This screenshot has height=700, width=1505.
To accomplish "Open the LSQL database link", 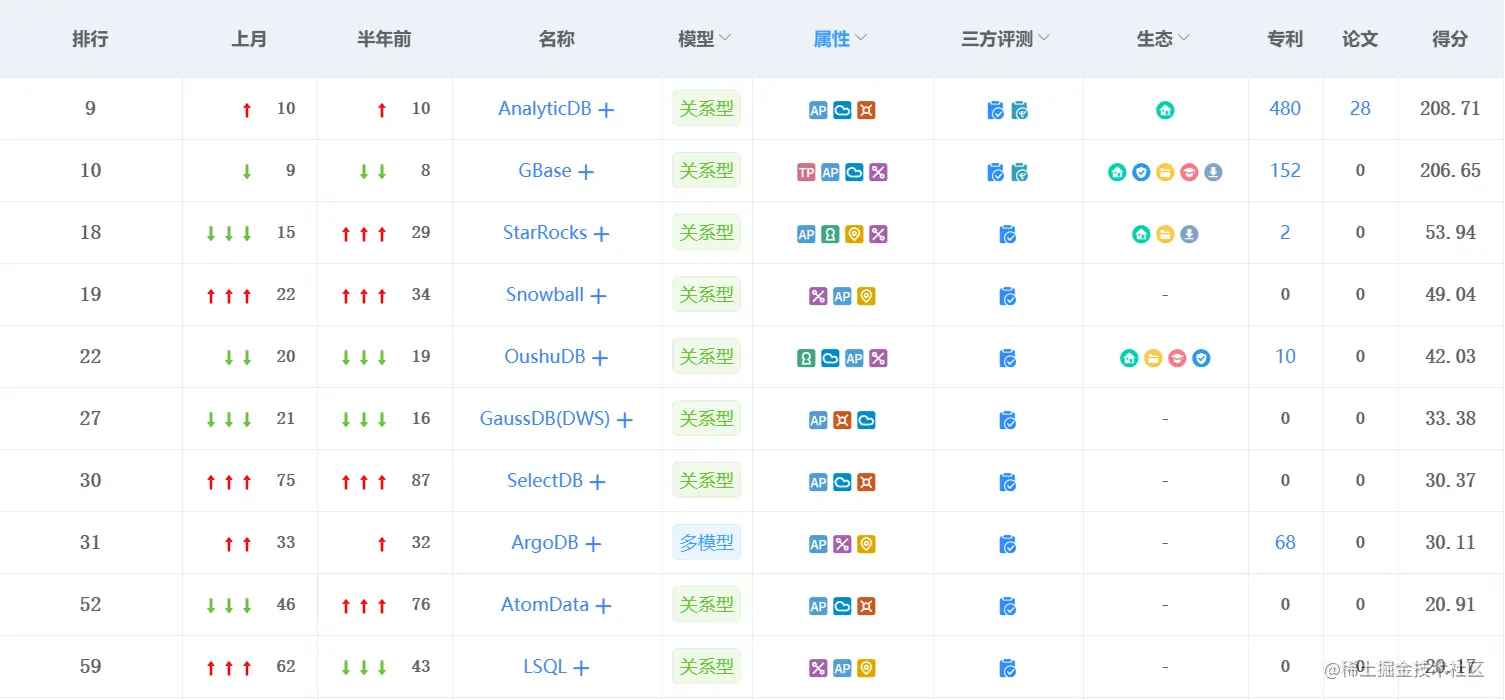I will (545, 667).
